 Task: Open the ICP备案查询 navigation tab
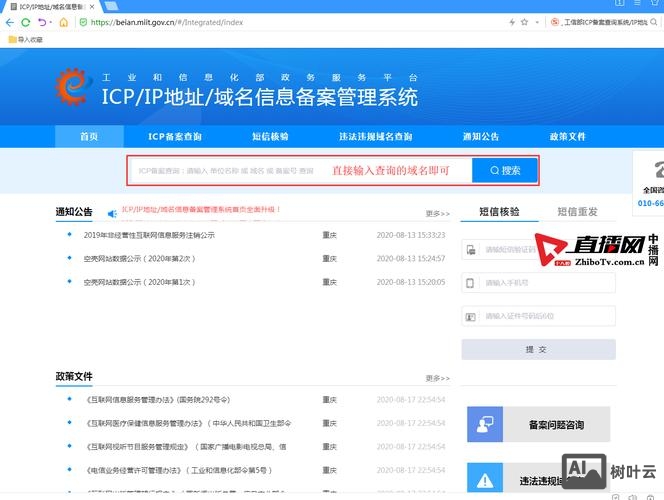tap(174, 136)
